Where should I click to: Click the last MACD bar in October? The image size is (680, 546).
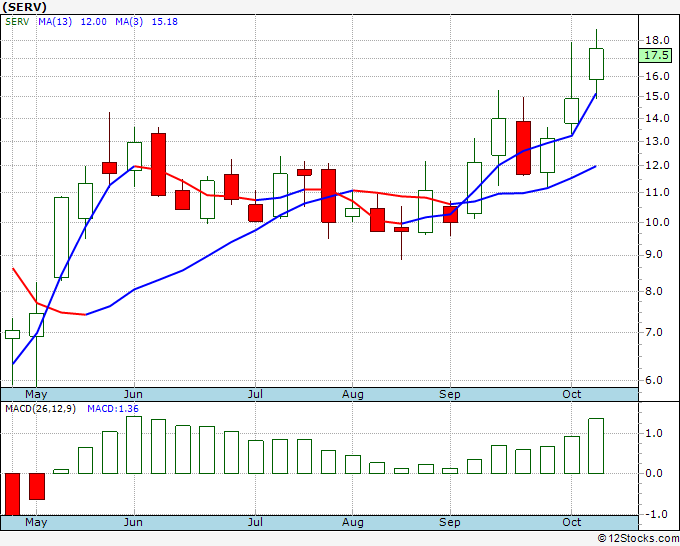[596, 446]
